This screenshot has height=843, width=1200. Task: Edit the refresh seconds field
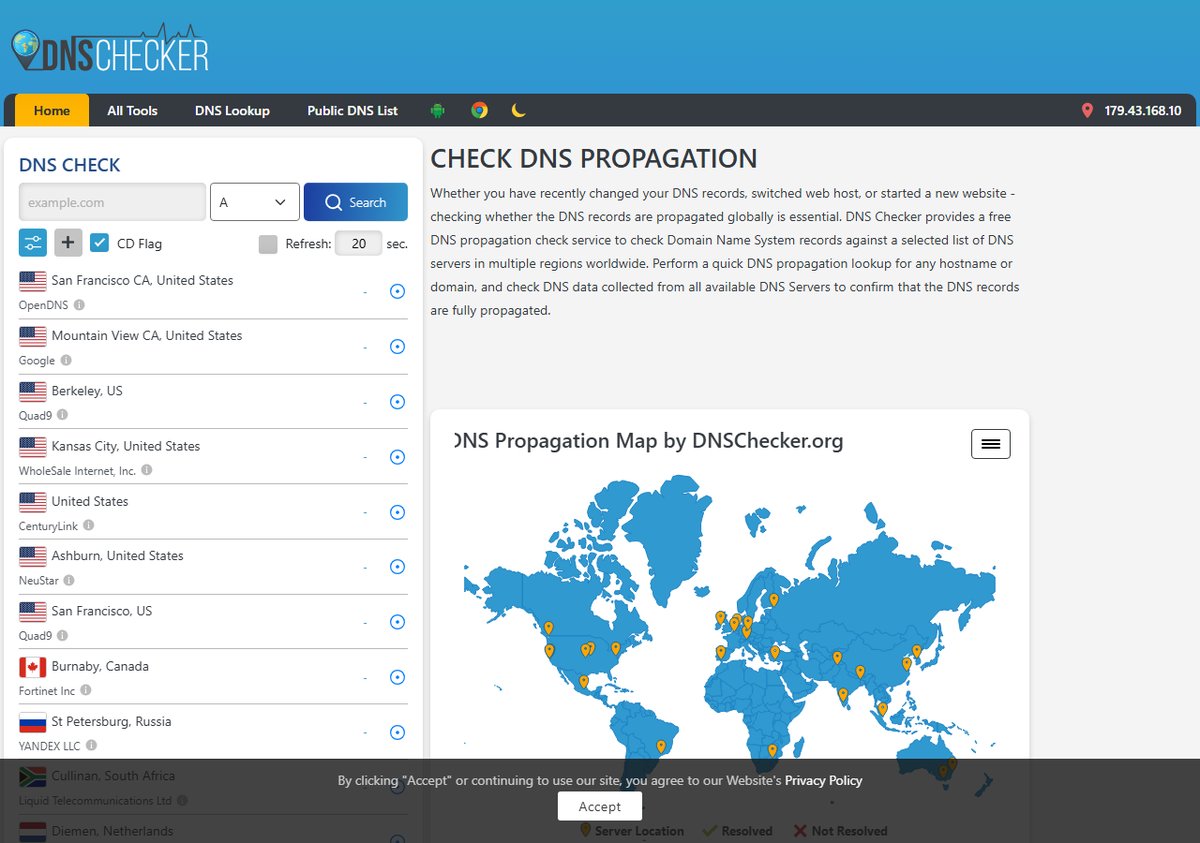[358, 243]
